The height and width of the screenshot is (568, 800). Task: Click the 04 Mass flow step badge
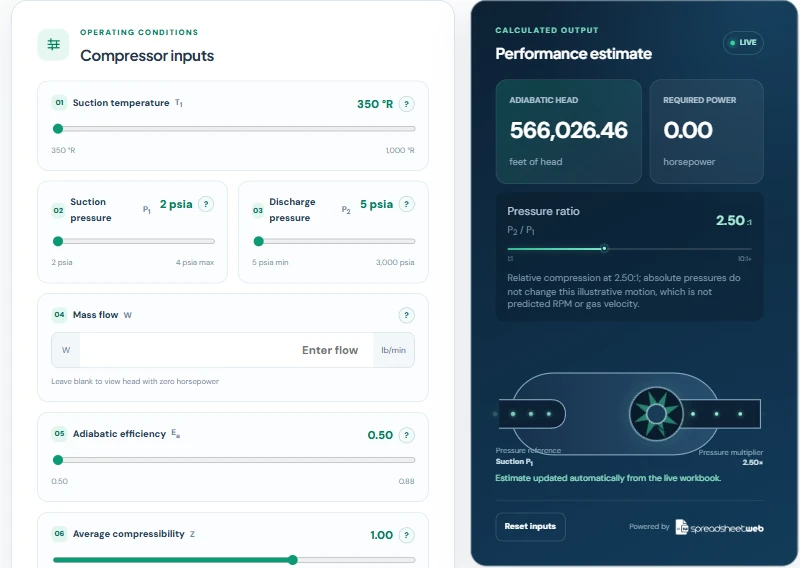tap(59, 314)
